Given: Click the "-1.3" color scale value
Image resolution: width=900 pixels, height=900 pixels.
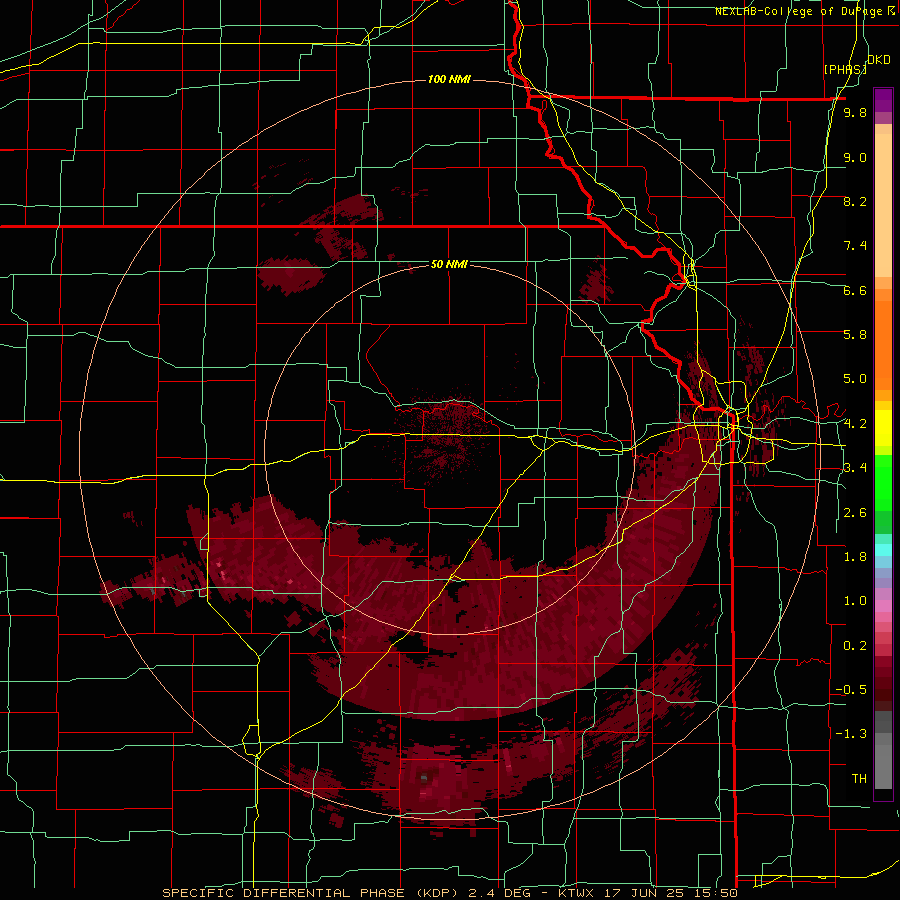Looking at the screenshot, I should pos(851,734).
